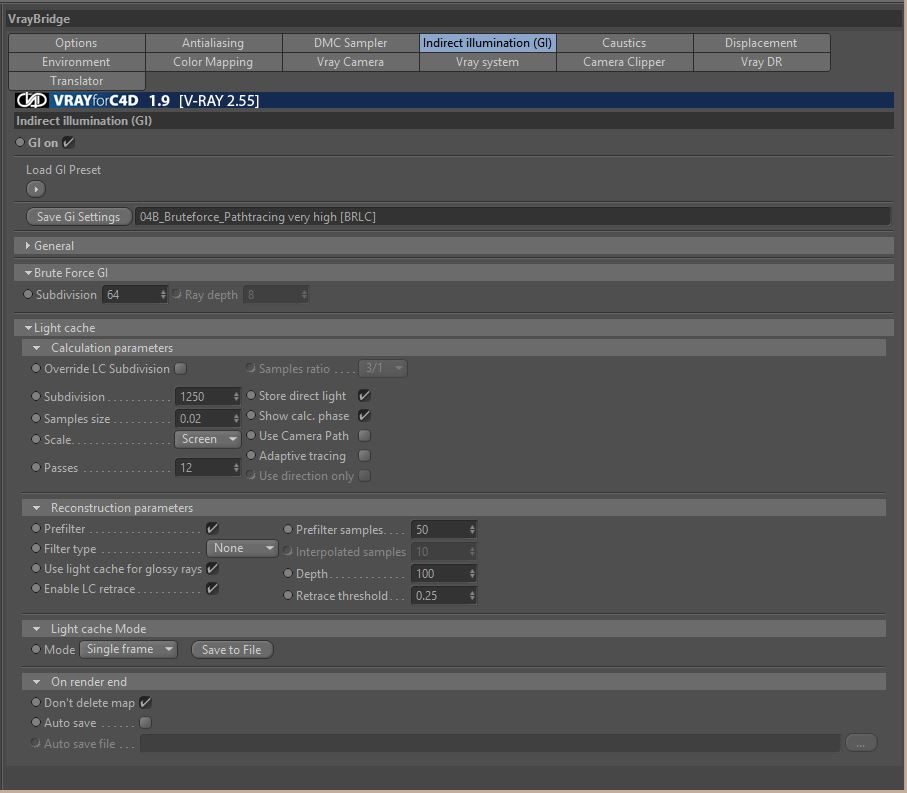This screenshot has height=793, width=907.
Task: Uncheck Store direct light
Action: [364, 396]
